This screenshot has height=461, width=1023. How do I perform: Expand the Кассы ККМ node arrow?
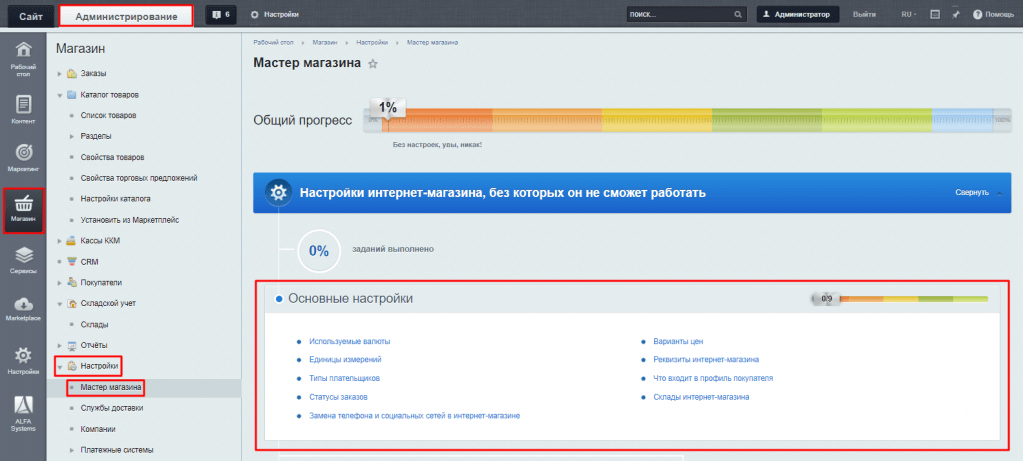pyautogui.click(x=59, y=241)
